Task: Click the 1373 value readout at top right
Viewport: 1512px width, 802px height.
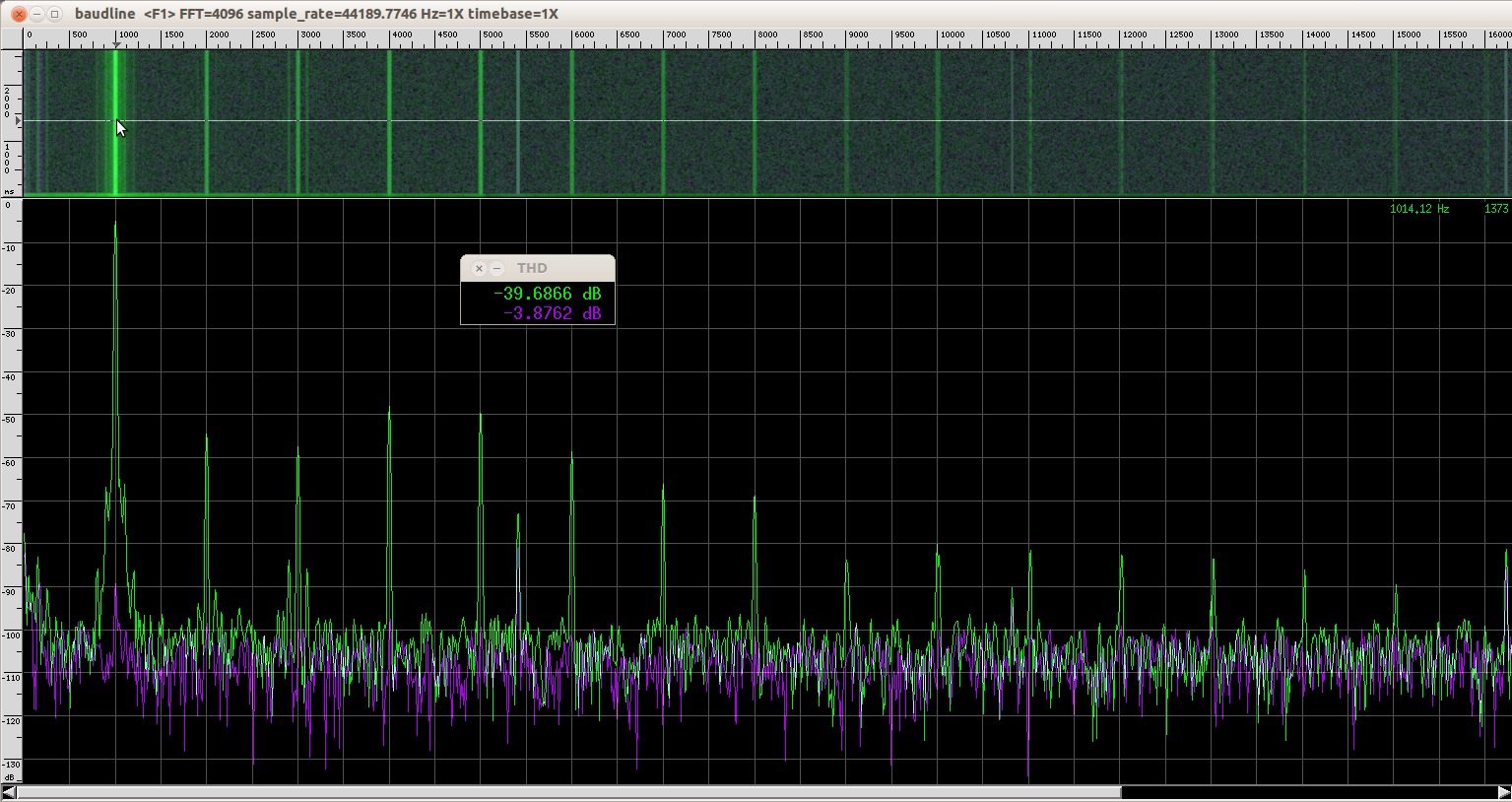Action: (x=1496, y=209)
